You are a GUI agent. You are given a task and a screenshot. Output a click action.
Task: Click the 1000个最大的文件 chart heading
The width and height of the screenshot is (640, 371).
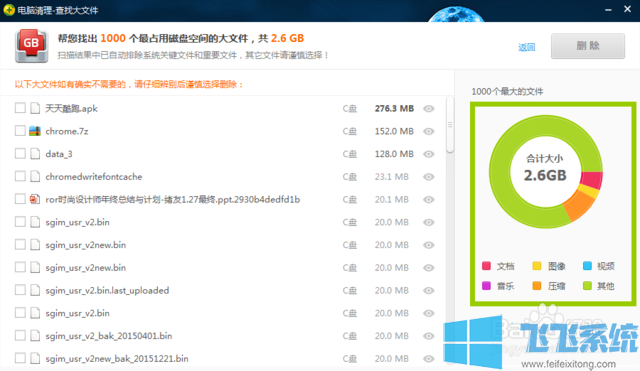point(507,91)
